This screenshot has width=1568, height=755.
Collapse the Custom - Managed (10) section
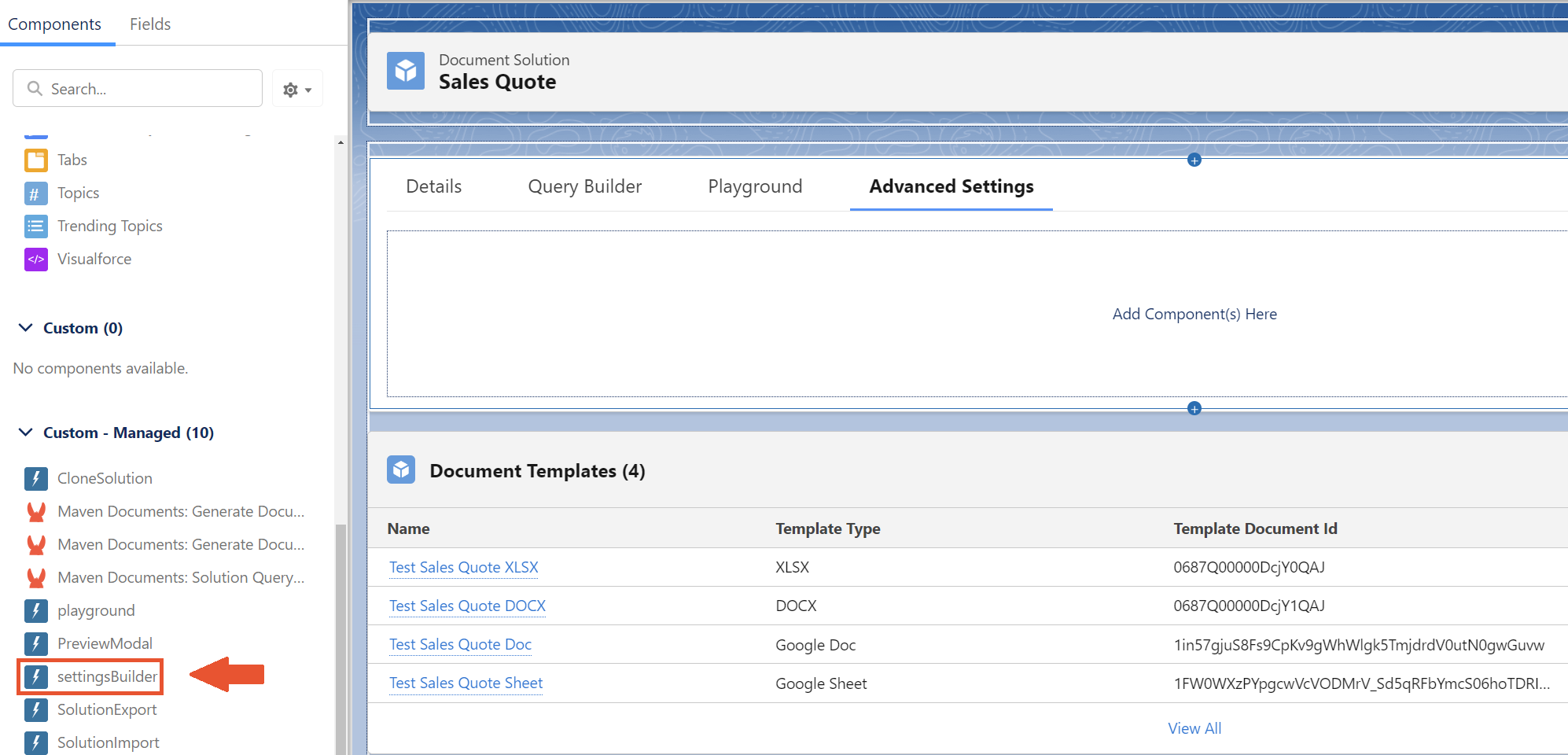pos(26,433)
